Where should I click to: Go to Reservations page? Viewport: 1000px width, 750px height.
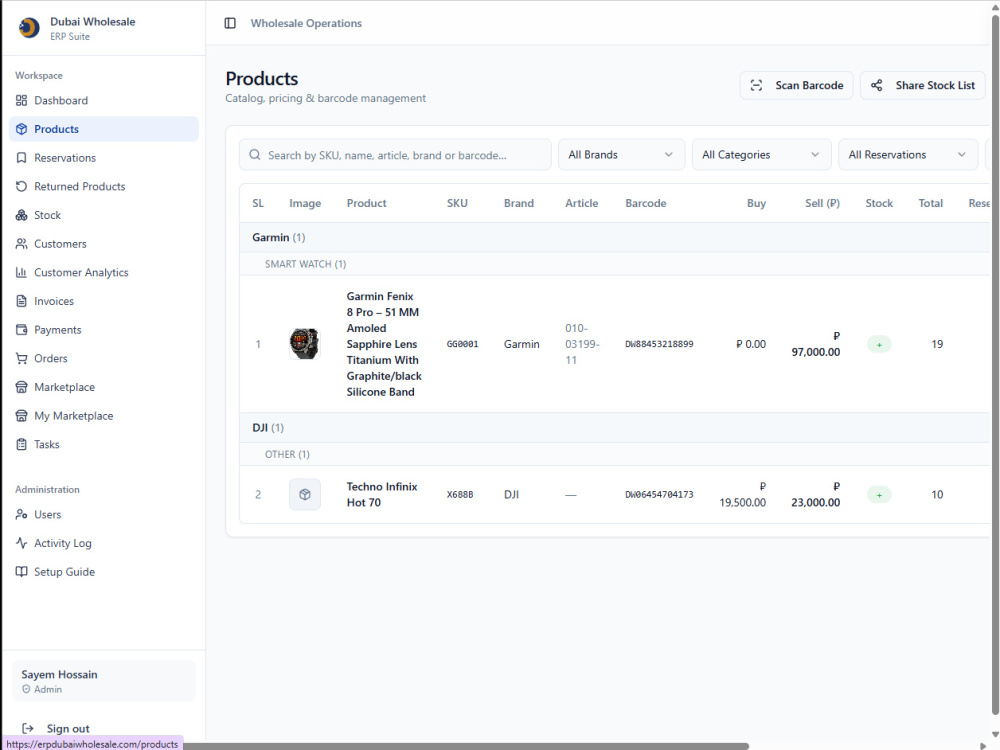pyautogui.click(x=104, y=158)
